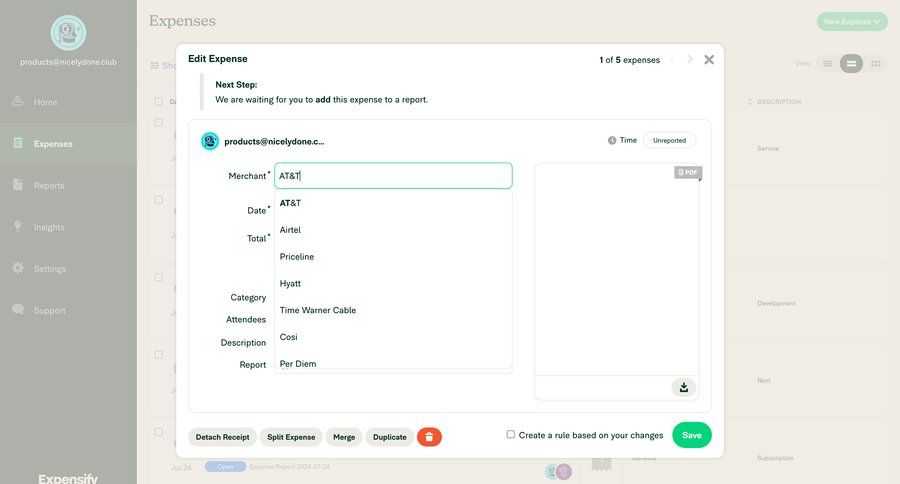
Task: Select Hyatt from merchant suggestions
Action: click(393, 284)
